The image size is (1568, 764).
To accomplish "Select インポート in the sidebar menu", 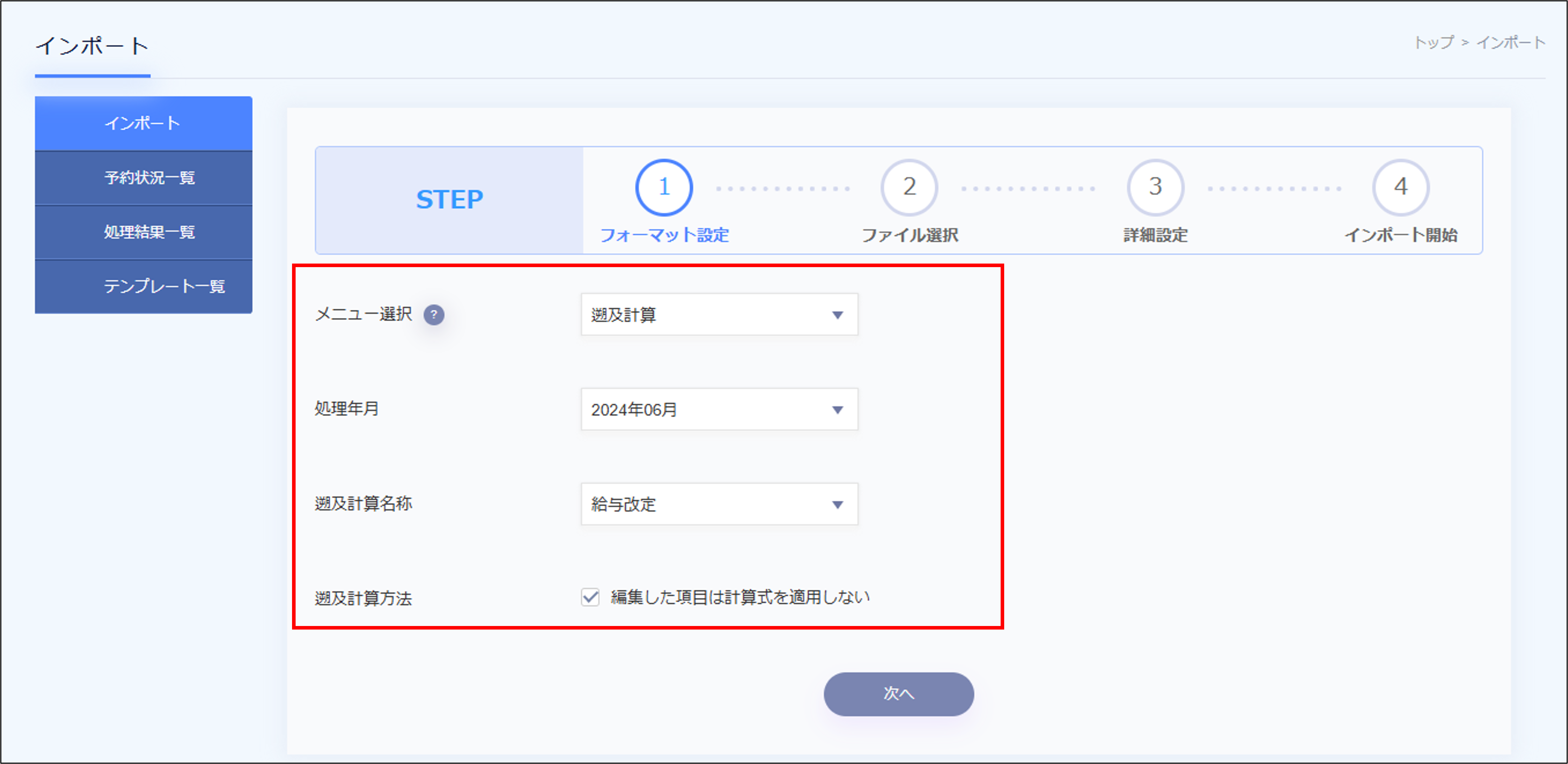I will click(144, 123).
